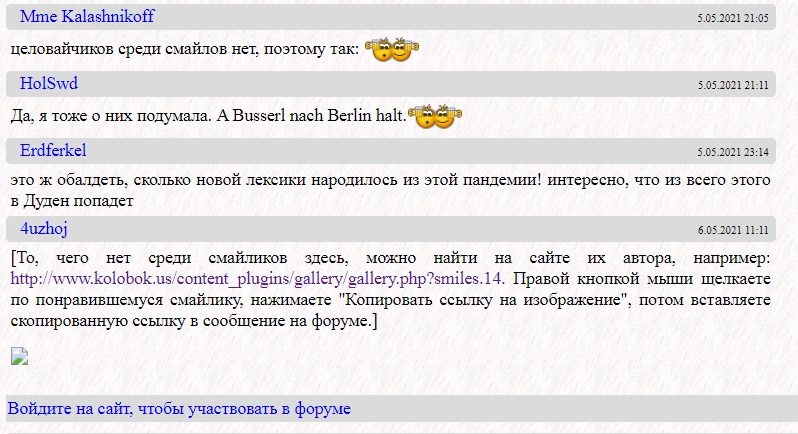This screenshot has width=798, height=434.
Task: Click the smiley emoticon in Mme Kalashnikoff's post
Action: tap(392, 49)
